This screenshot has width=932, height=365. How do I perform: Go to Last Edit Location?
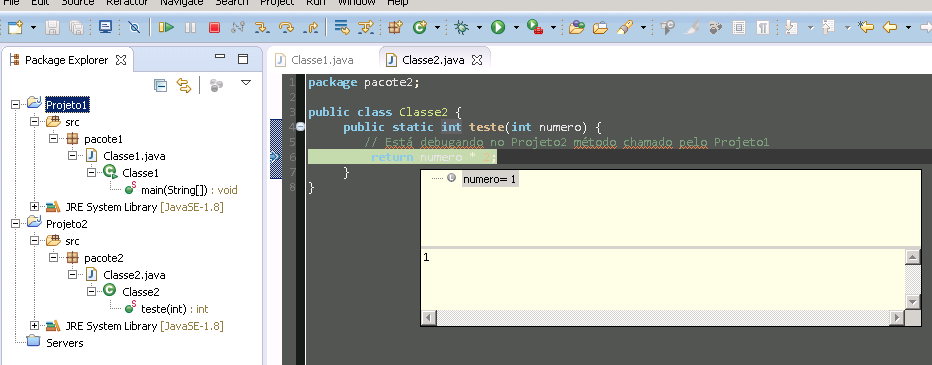click(x=866, y=27)
